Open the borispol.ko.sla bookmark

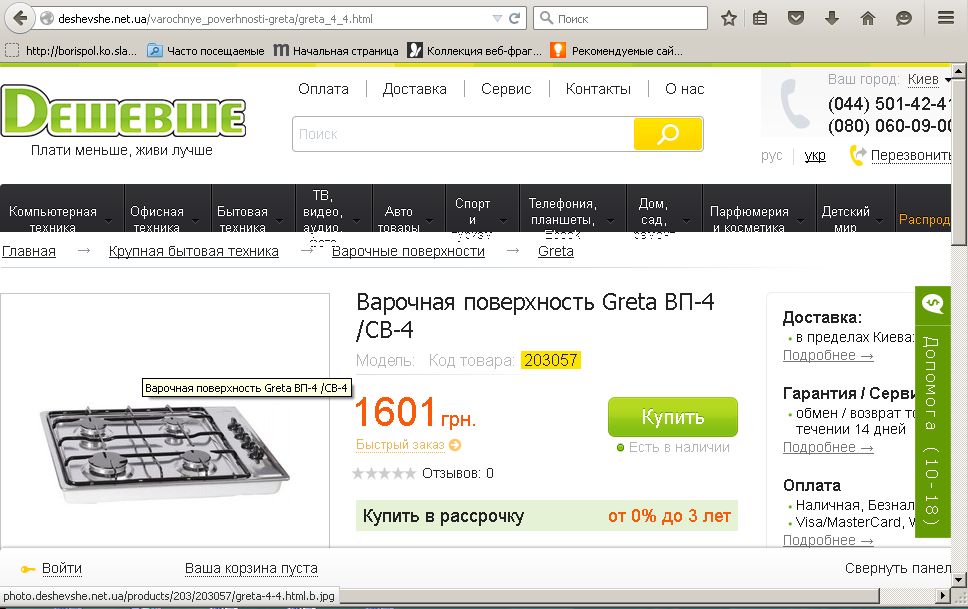[71, 51]
